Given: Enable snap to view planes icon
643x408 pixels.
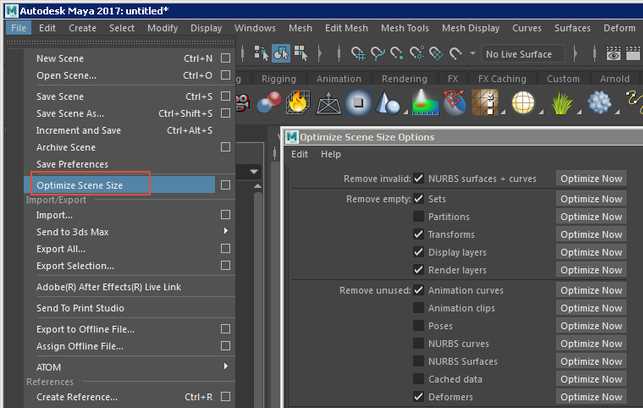Looking at the screenshot, I should [x=436, y=54].
